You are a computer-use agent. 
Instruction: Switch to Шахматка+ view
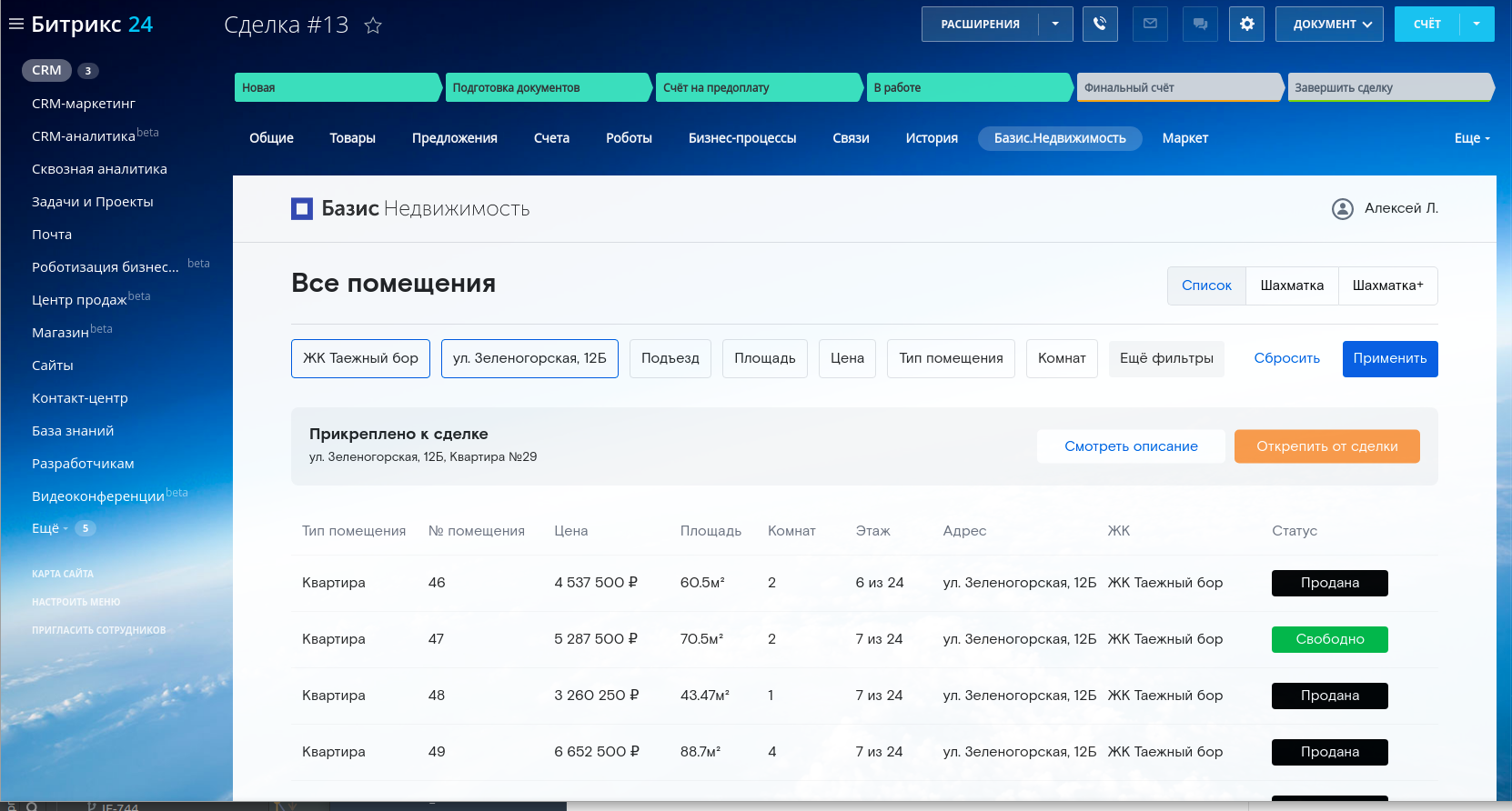1387,285
